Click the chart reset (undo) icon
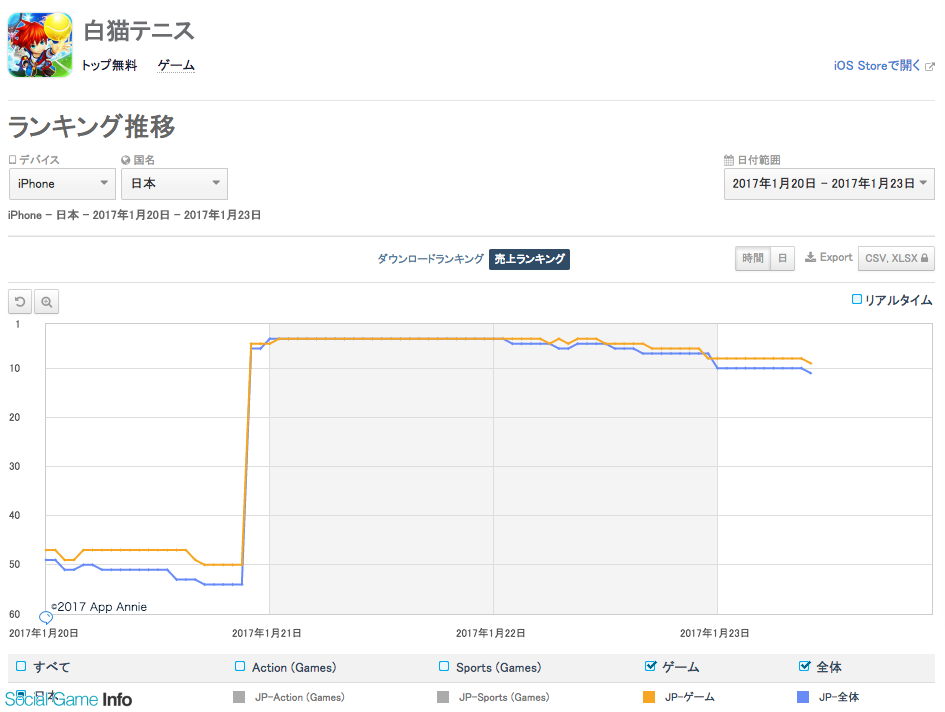Screen dimensions: 945x712 tap(20, 301)
